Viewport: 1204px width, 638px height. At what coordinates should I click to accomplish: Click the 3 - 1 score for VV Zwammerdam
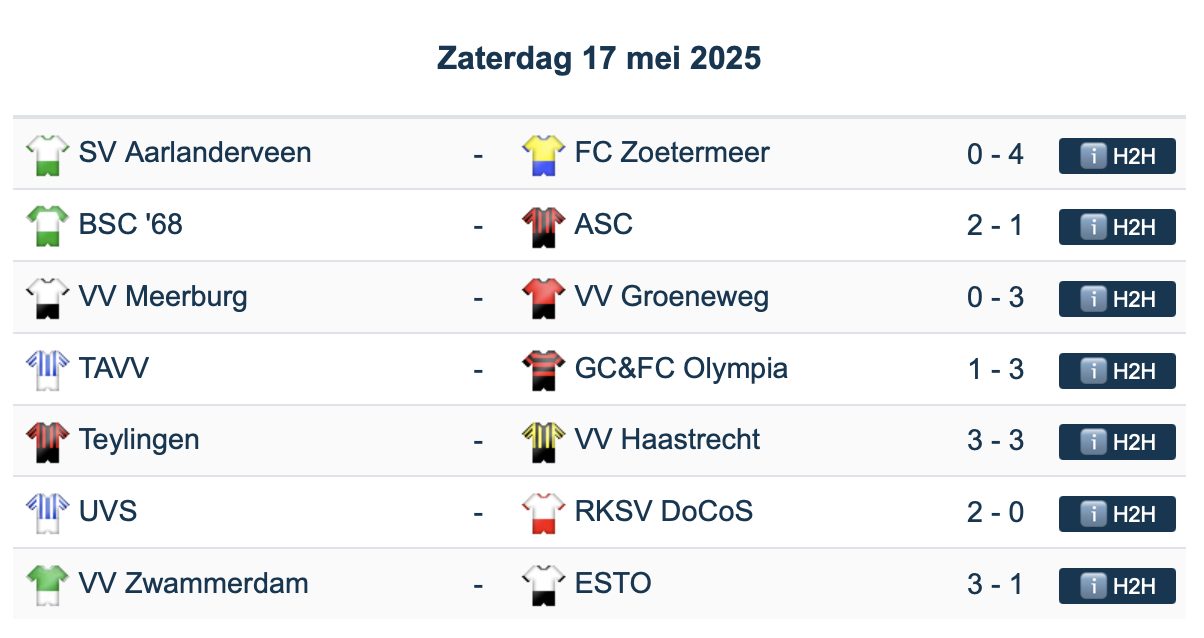(x=995, y=584)
